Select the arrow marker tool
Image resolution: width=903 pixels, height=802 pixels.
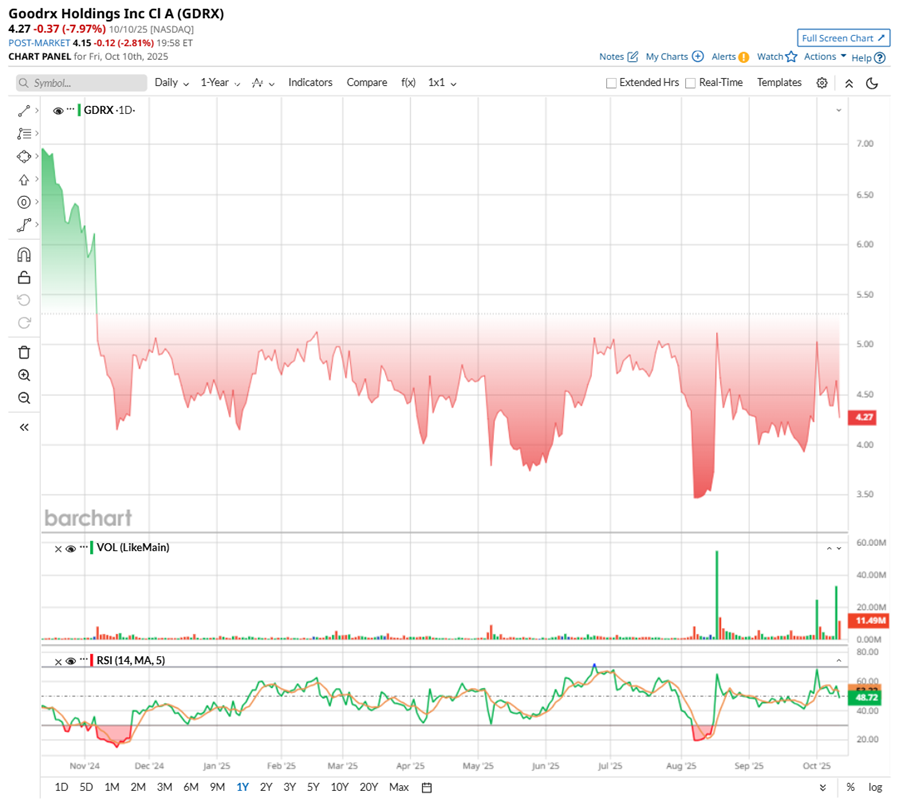(x=24, y=180)
